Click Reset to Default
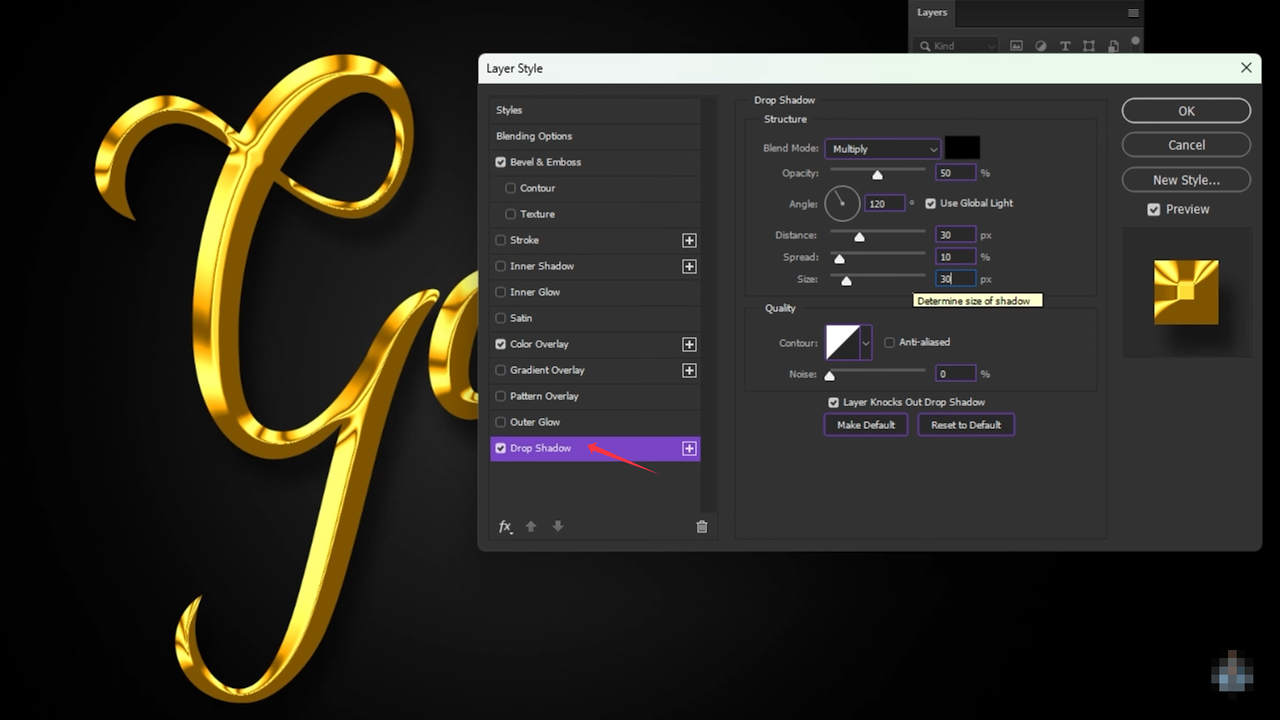This screenshot has height=720, width=1280. [965, 424]
